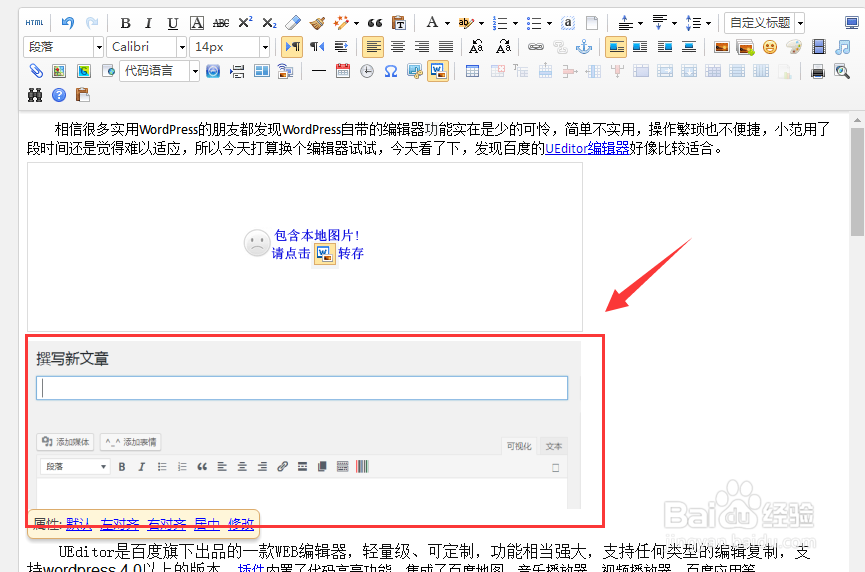Open help question mark icon

point(59,95)
